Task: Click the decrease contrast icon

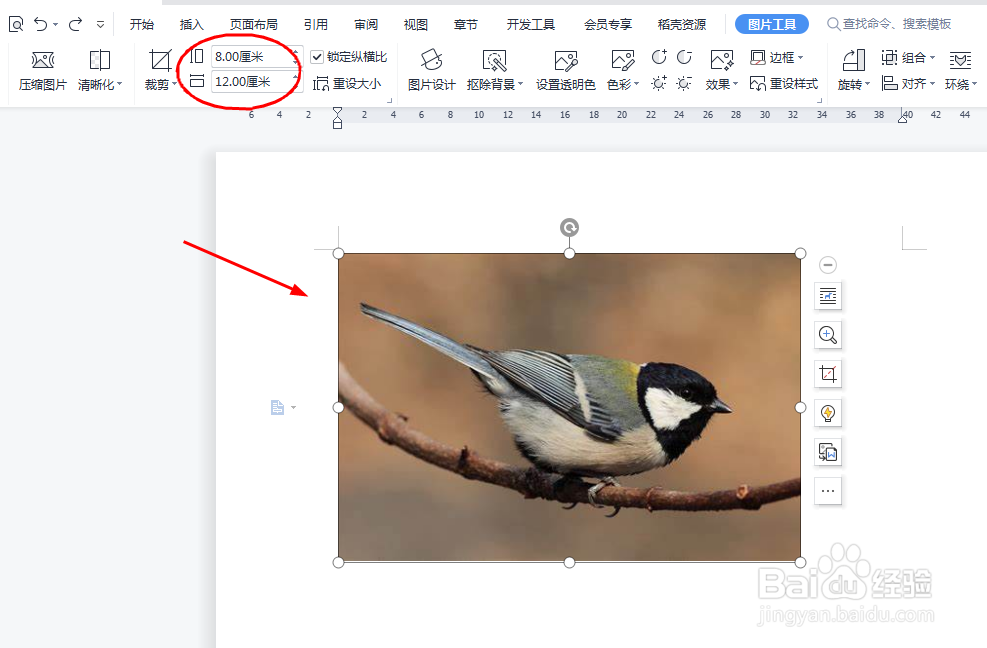Action: click(x=684, y=57)
